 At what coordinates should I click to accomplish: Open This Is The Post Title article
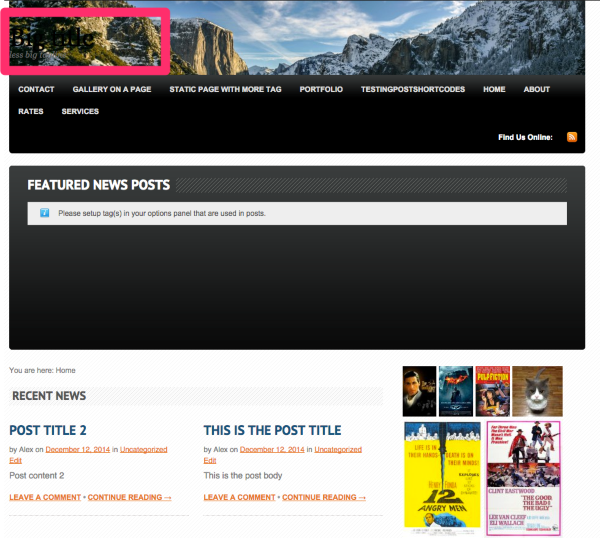pyautogui.click(x=272, y=430)
